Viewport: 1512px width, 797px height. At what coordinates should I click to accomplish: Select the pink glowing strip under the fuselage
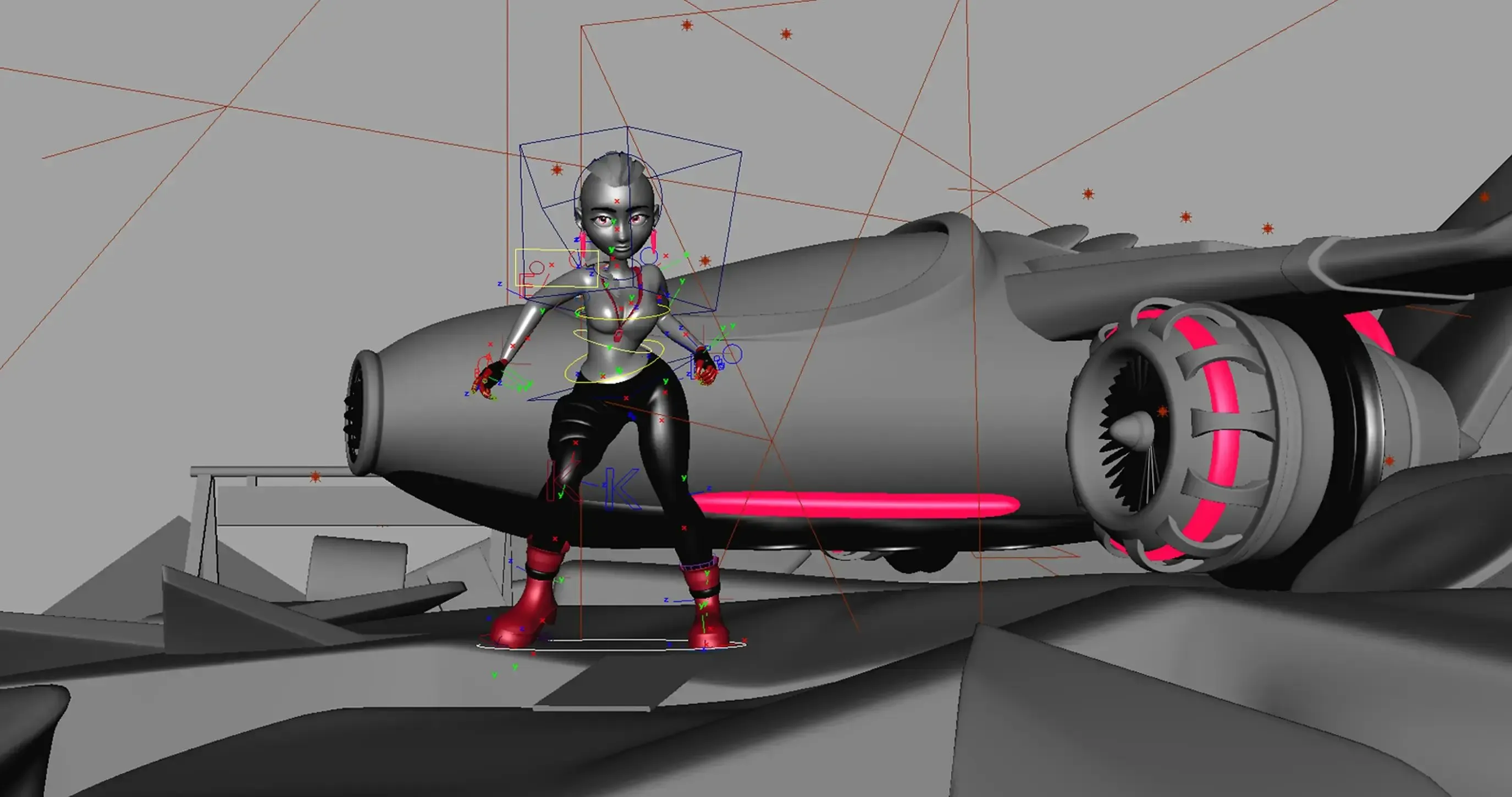pos(857,505)
